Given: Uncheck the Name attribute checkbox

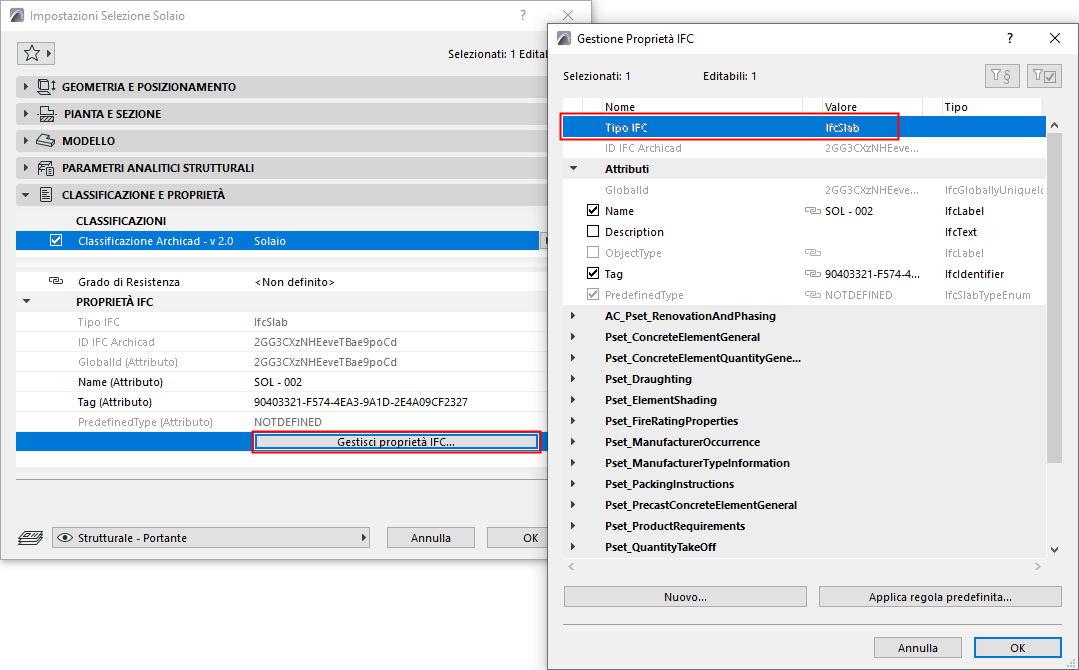Looking at the screenshot, I should coord(592,210).
